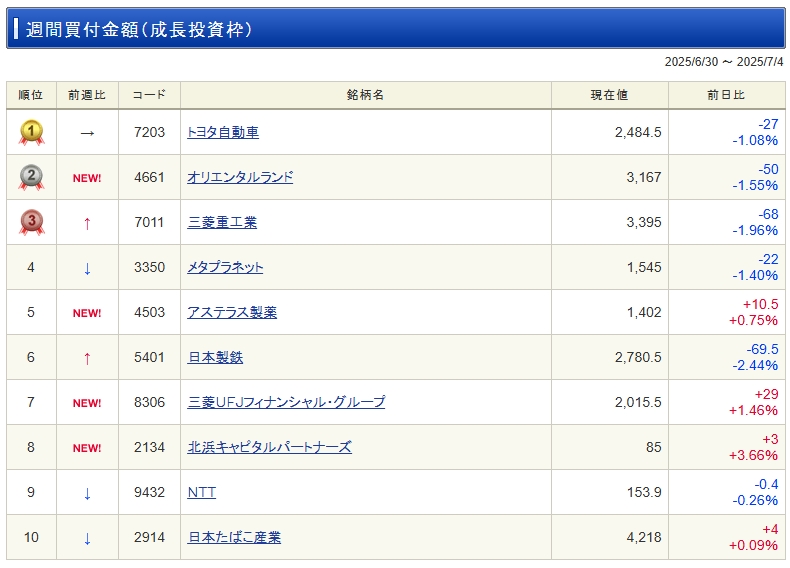Click the NEW! badge in 北浜キャピタルパートナーズ row
Screen dimensions: 790x568
coord(87,448)
